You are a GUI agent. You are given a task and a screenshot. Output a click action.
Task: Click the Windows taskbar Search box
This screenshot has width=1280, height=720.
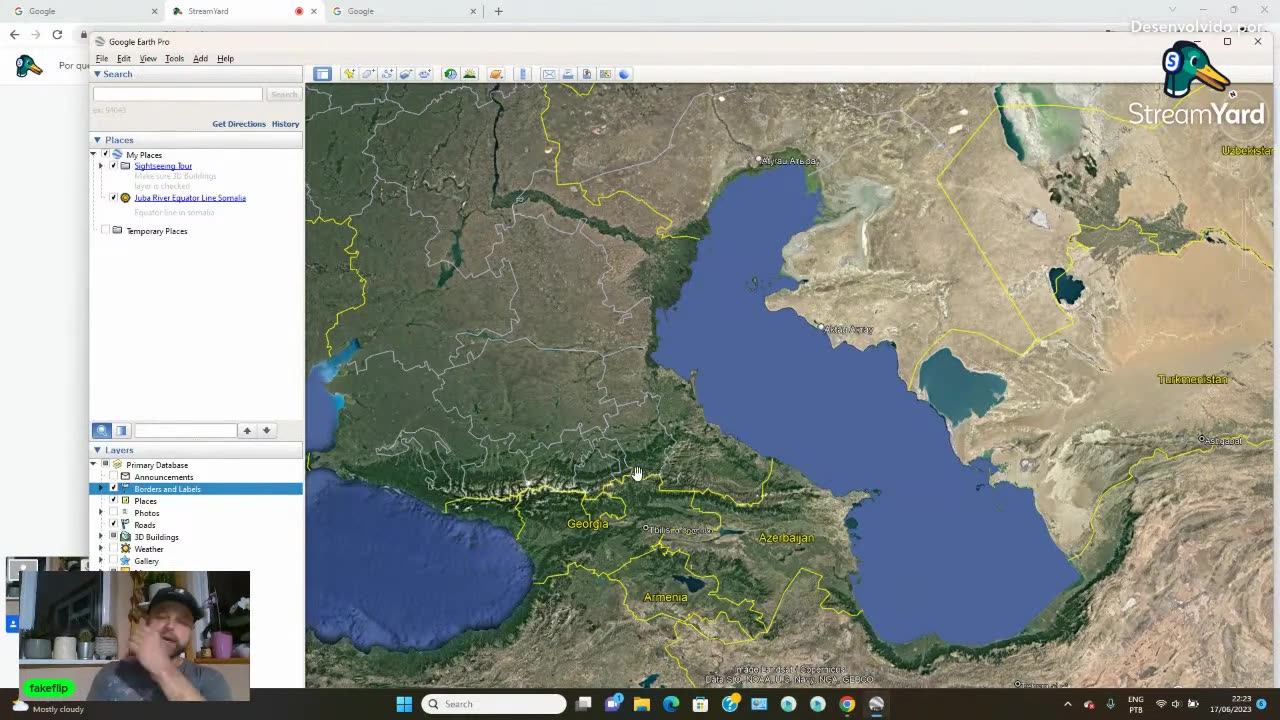(494, 704)
